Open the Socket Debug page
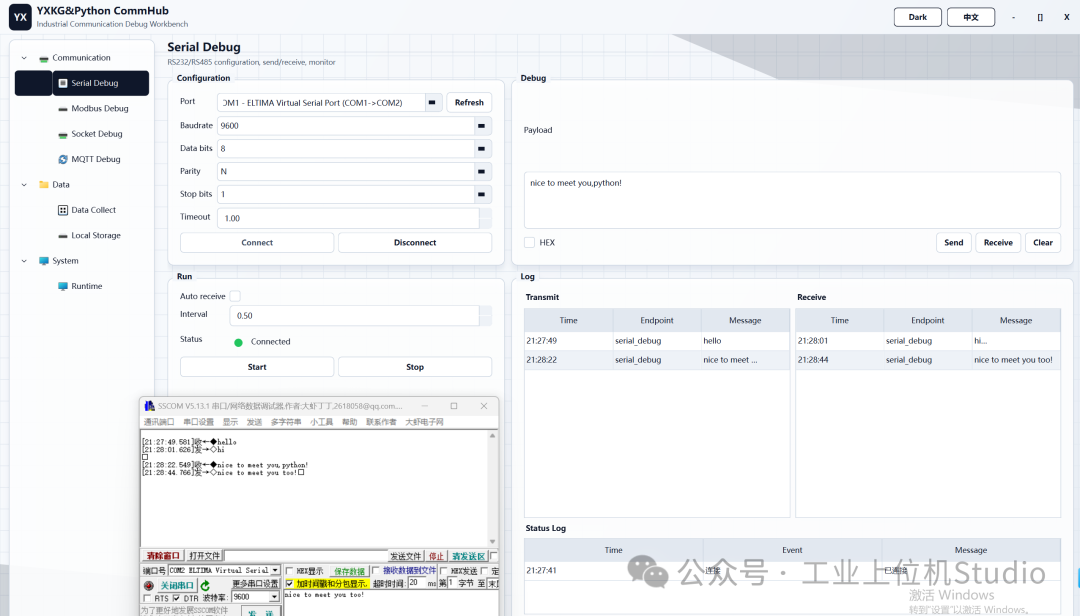This screenshot has width=1080, height=616. [x=96, y=134]
